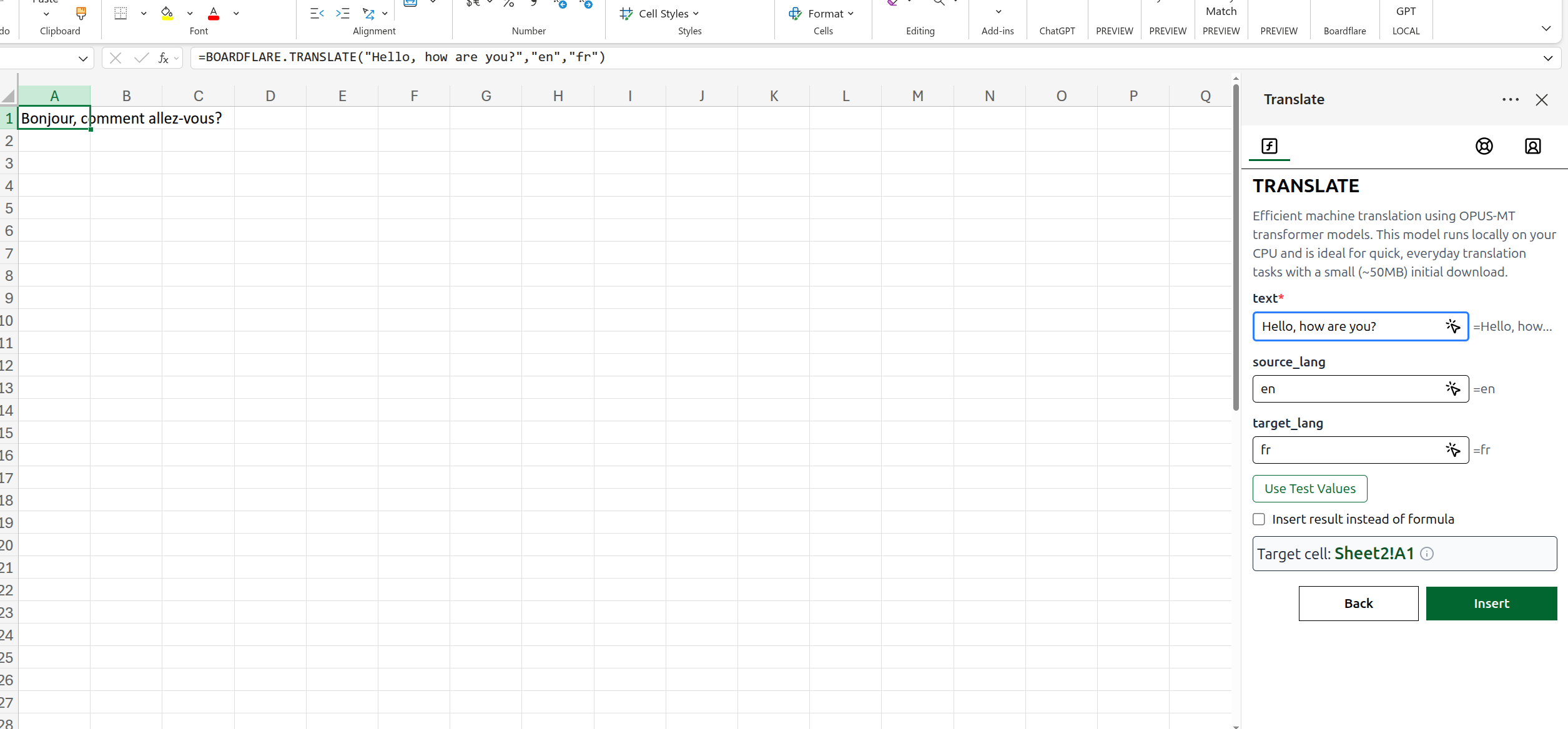This screenshot has width=1568, height=729.
Task: Select the function tab icon in Translate pane
Action: (x=1270, y=146)
